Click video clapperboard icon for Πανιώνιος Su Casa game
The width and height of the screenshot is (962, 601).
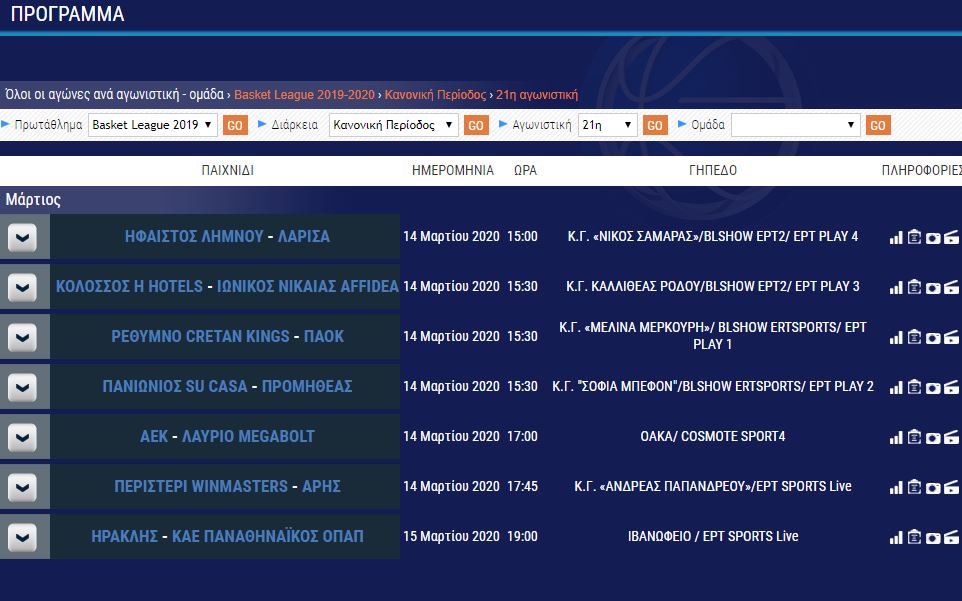[x=951, y=387]
